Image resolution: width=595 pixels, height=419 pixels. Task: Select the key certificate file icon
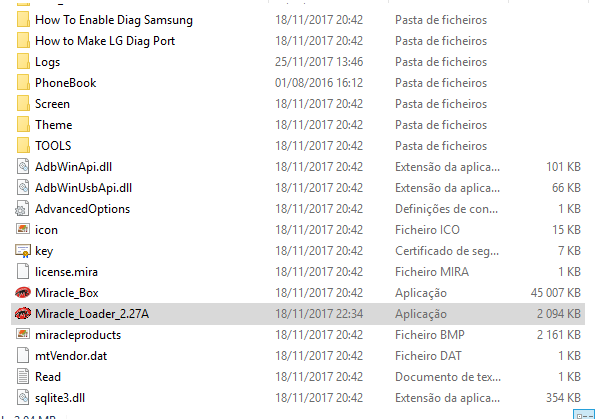(x=23, y=251)
